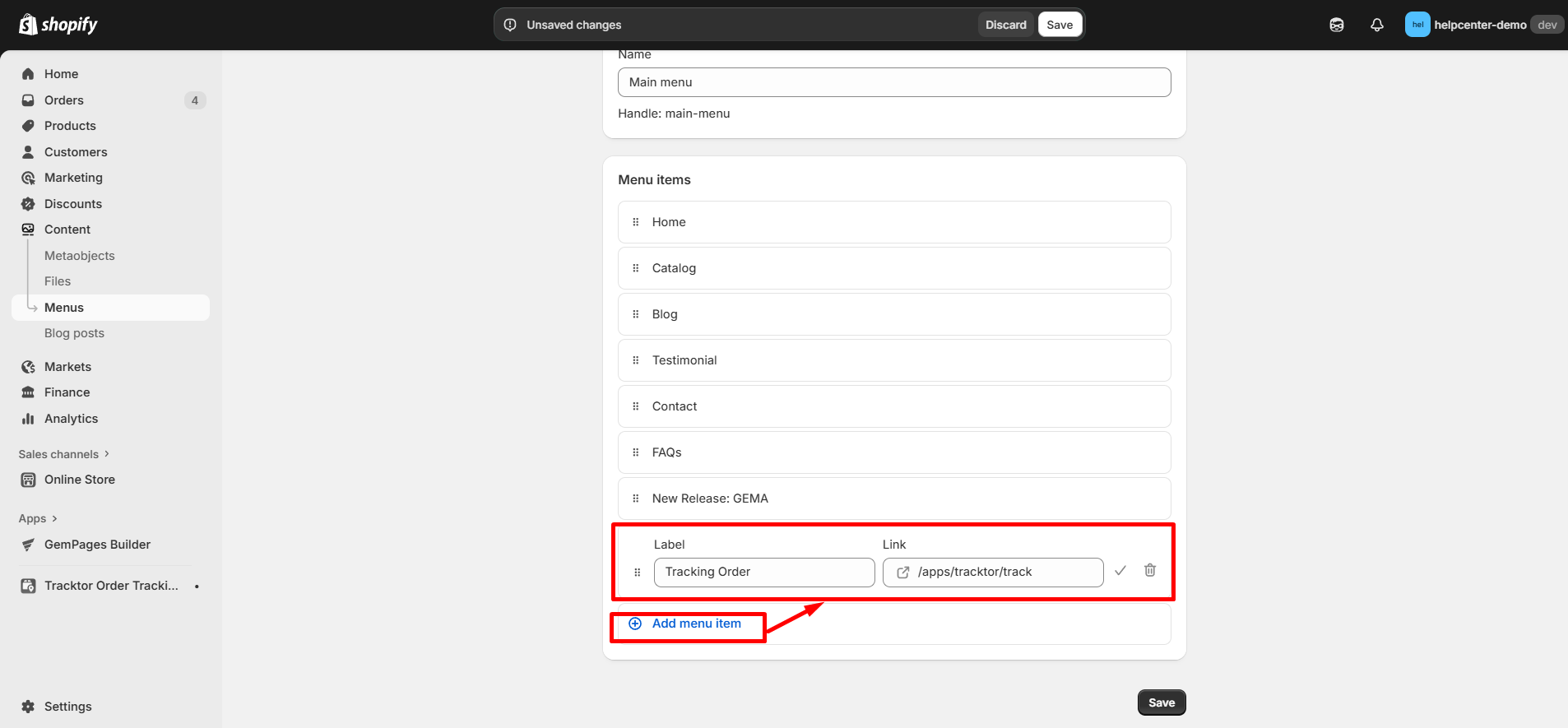
Task: Expand the Apps section chevron
Action: (x=54, y=518)
